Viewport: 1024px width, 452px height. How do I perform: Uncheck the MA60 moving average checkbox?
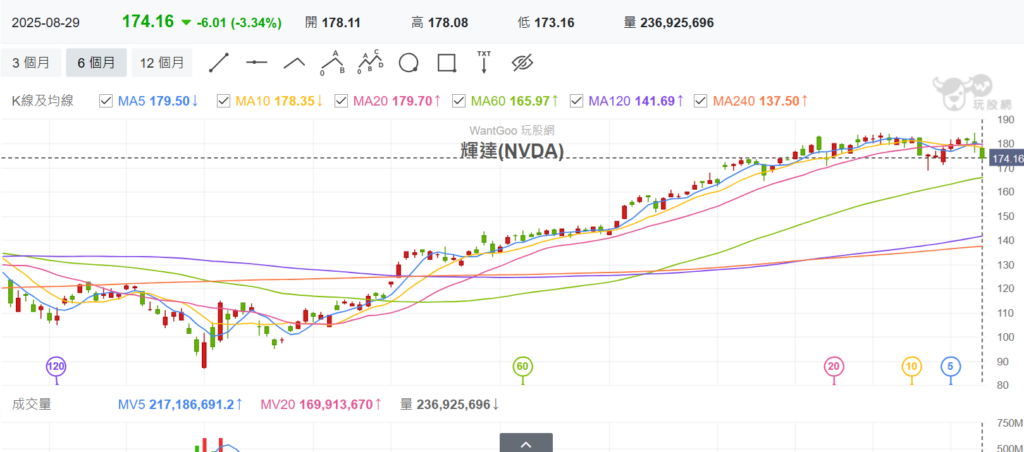tap(458, 101)
